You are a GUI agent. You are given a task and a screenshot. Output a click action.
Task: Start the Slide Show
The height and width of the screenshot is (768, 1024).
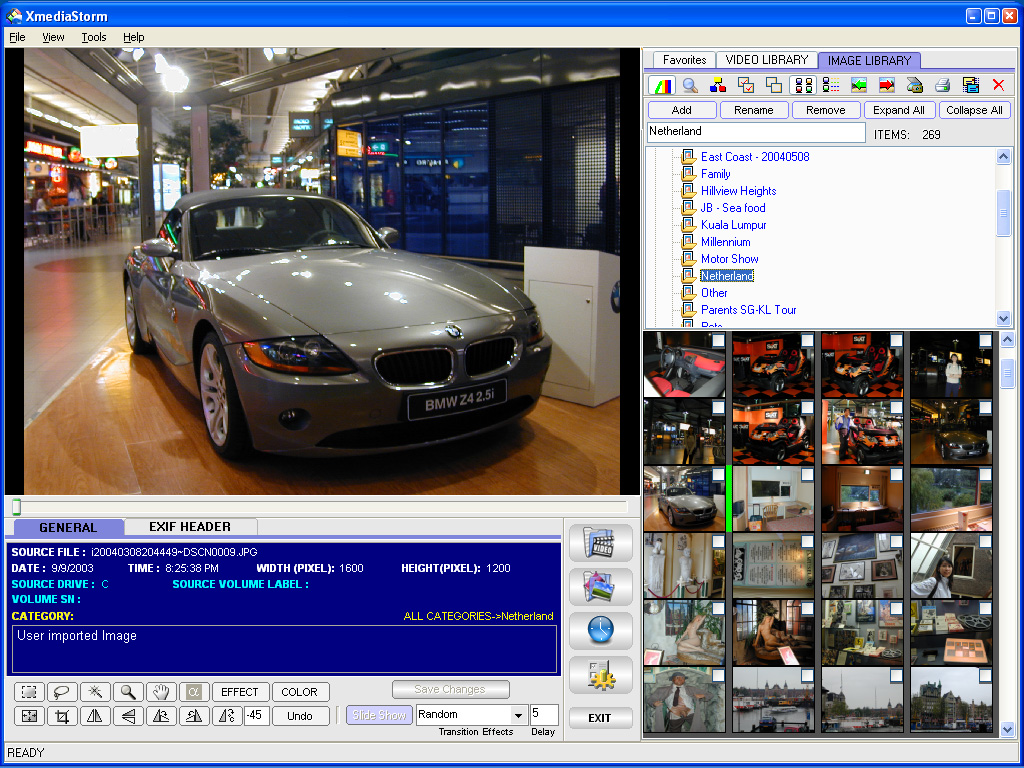point(379,715)
